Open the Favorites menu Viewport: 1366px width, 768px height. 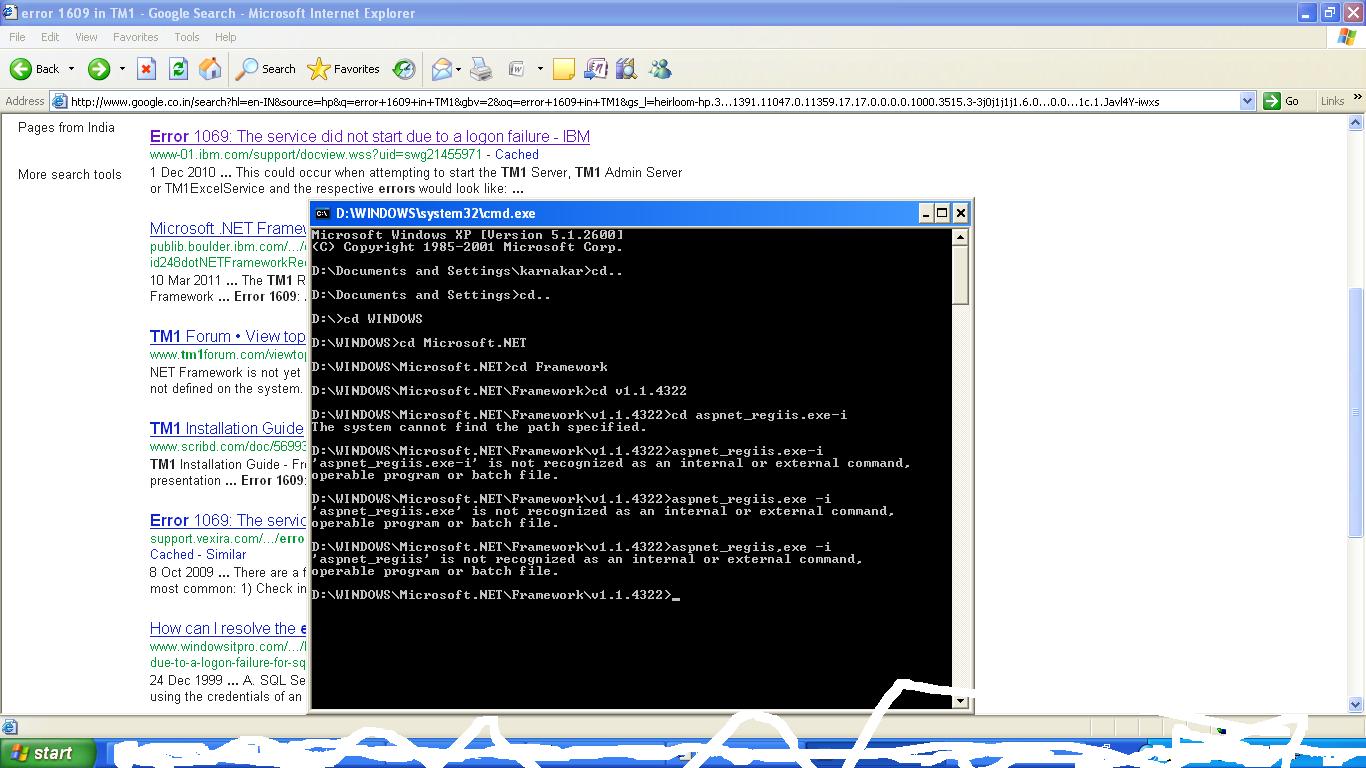pyautogui.click(x=136, y=37)
